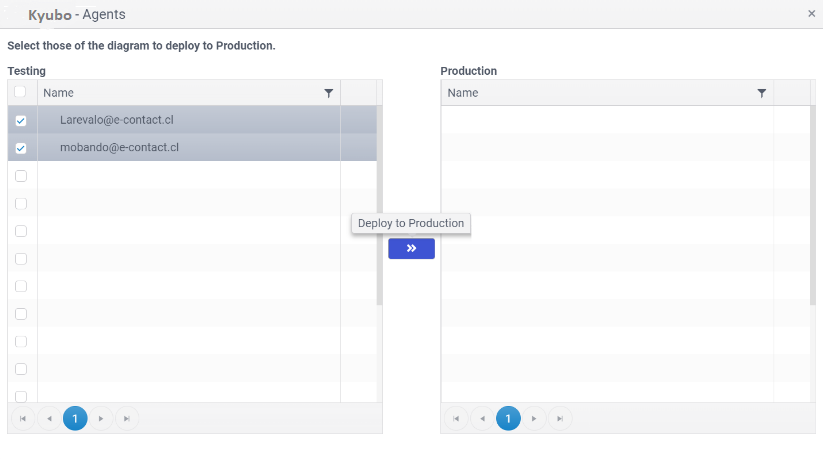Open the Production Name column filter
823x459 pixels.
pyautogui.click(x=762, y=93)
